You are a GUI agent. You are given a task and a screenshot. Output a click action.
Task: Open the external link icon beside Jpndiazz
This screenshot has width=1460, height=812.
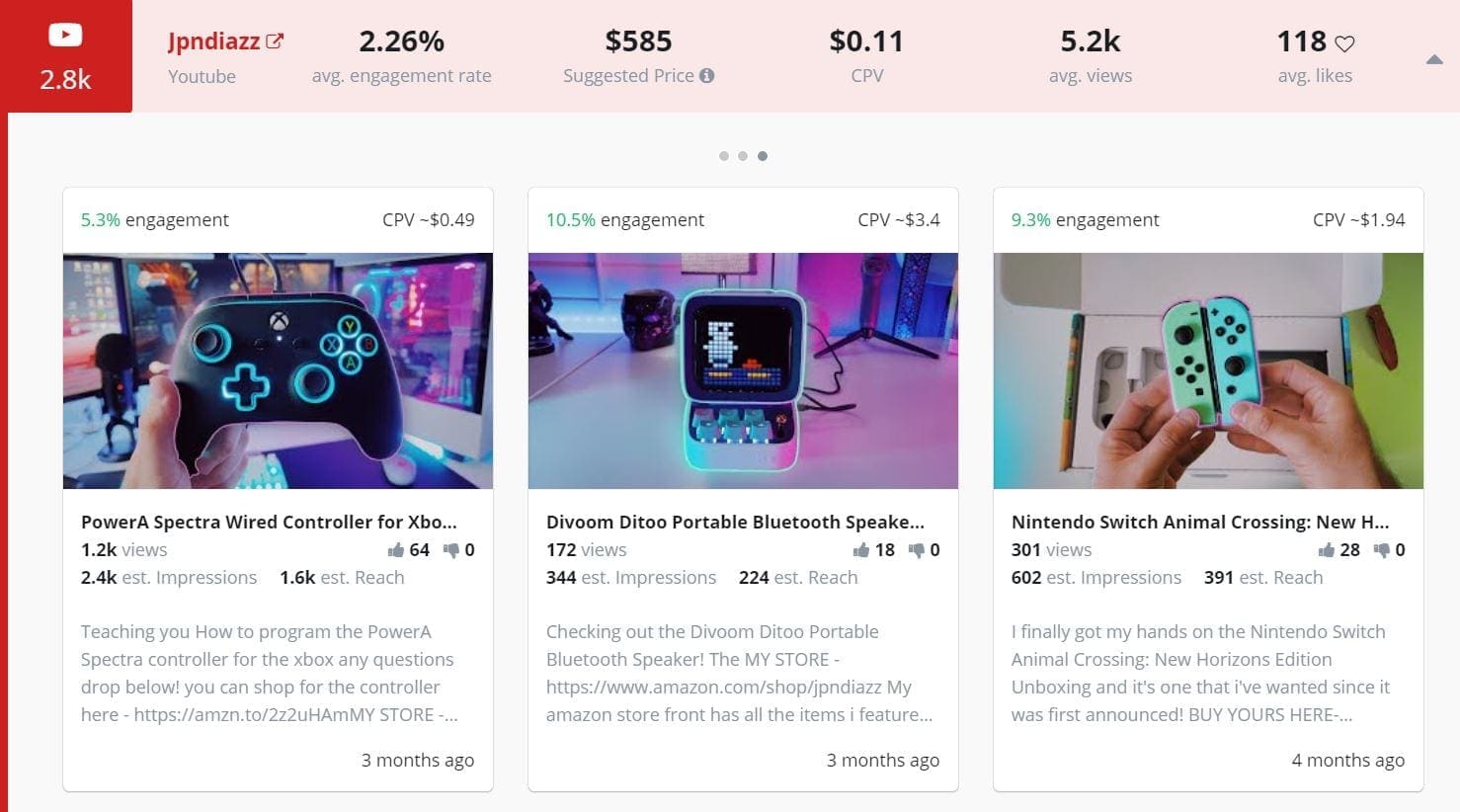click(x=275, y=41)
